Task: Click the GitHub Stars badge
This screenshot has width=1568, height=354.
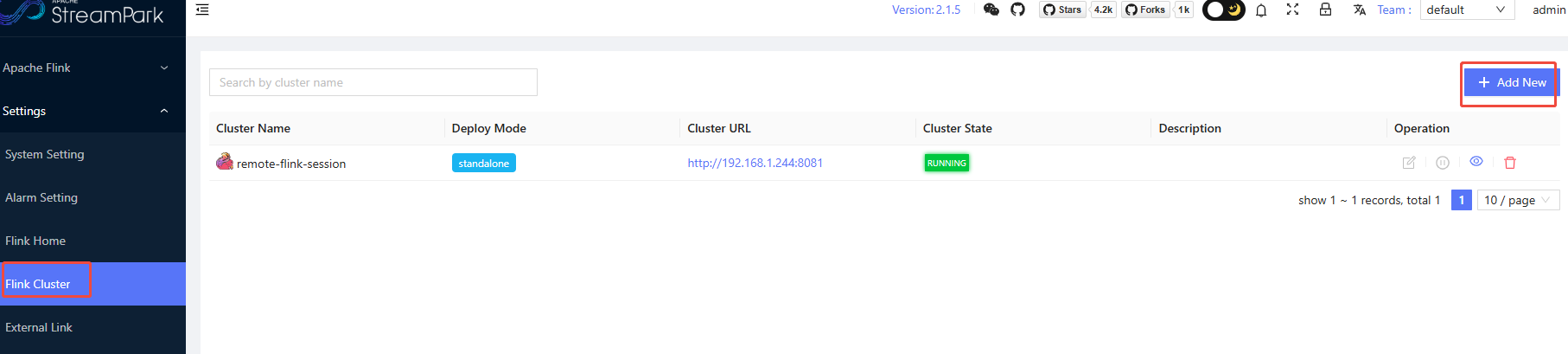Action: click(x=1062, y=10)
